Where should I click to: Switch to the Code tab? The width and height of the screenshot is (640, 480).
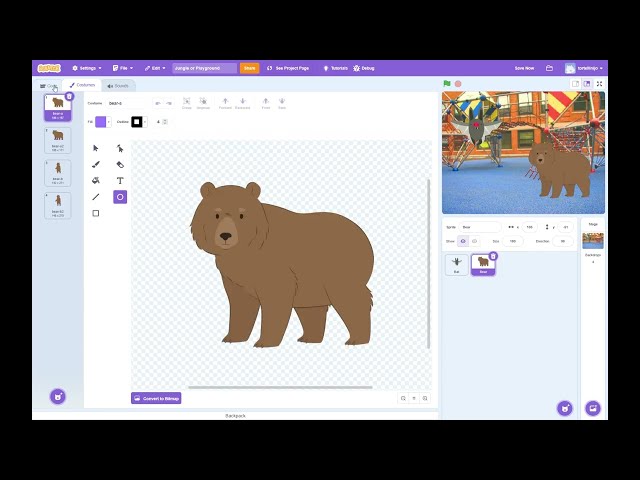click(x=49, y=86)
